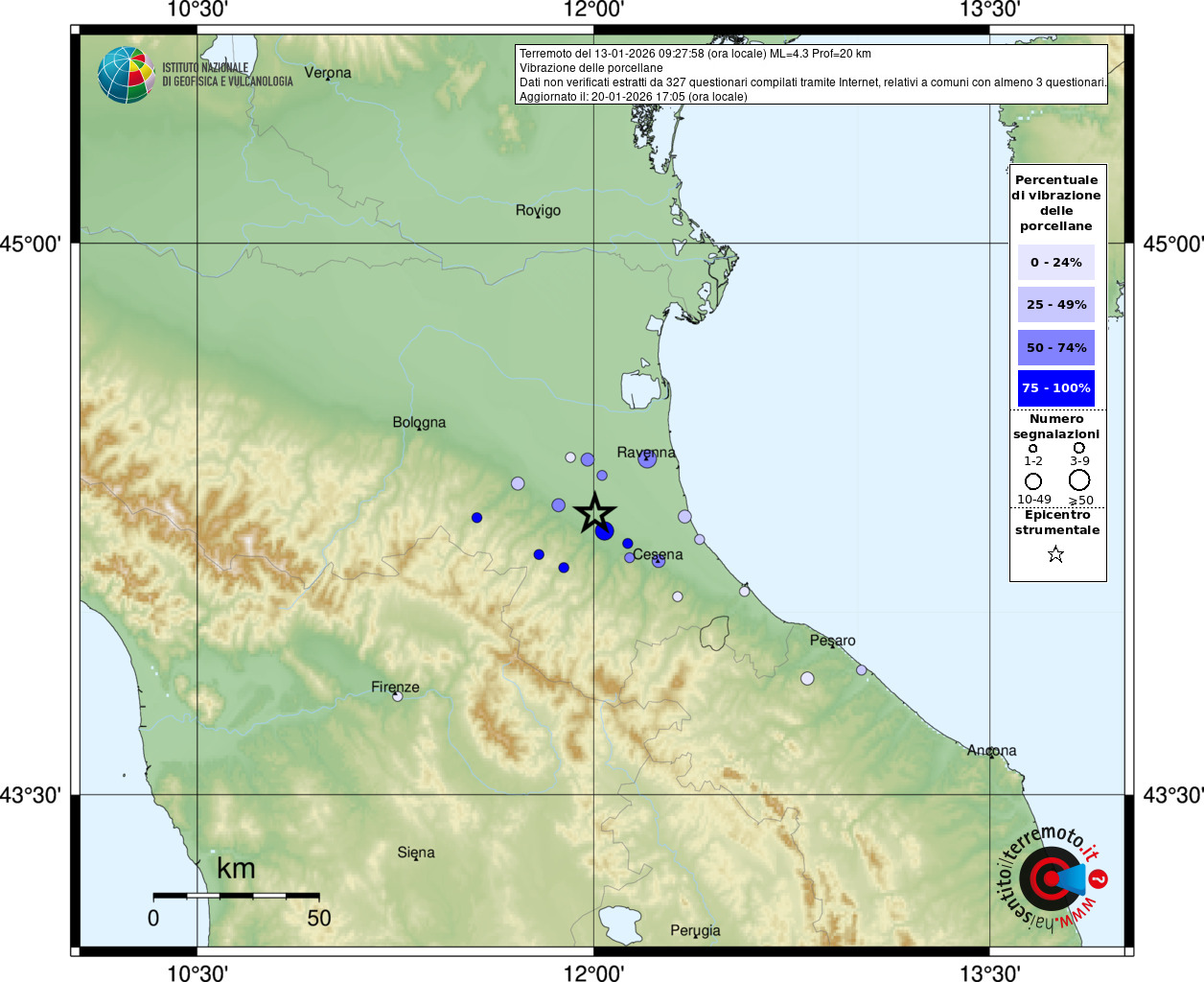
Task: Click the 'Dati non verificati' questionnaire line
Action: click(x=813, y=82)
